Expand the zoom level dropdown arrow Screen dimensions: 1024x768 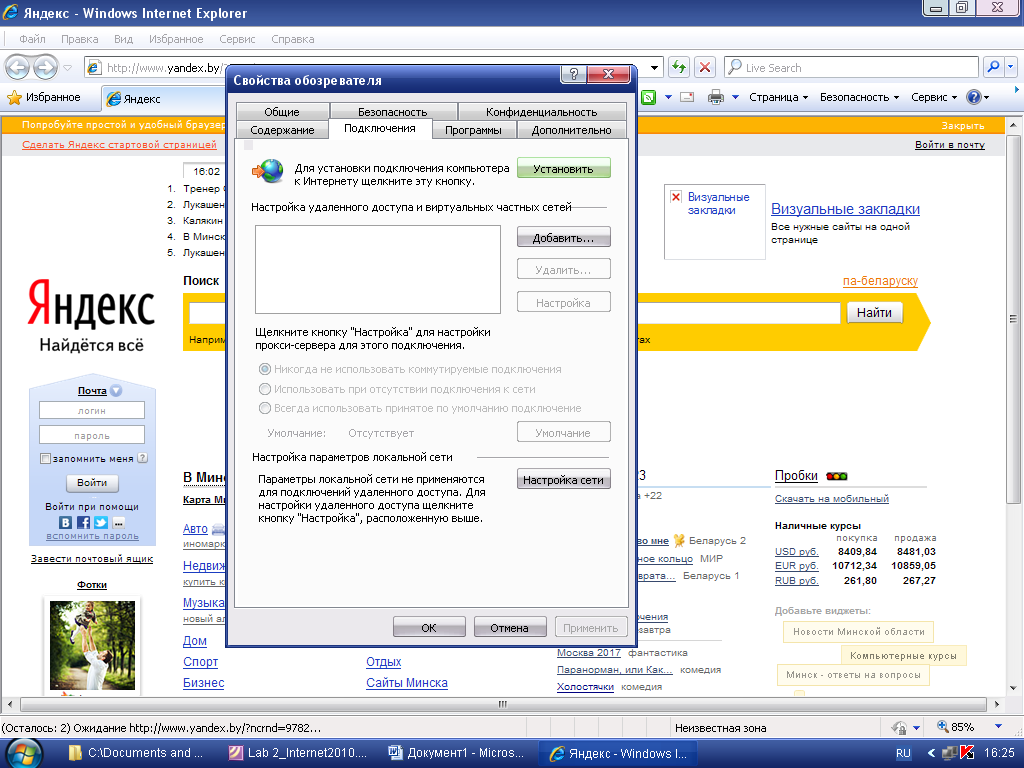tap(998, 727)
